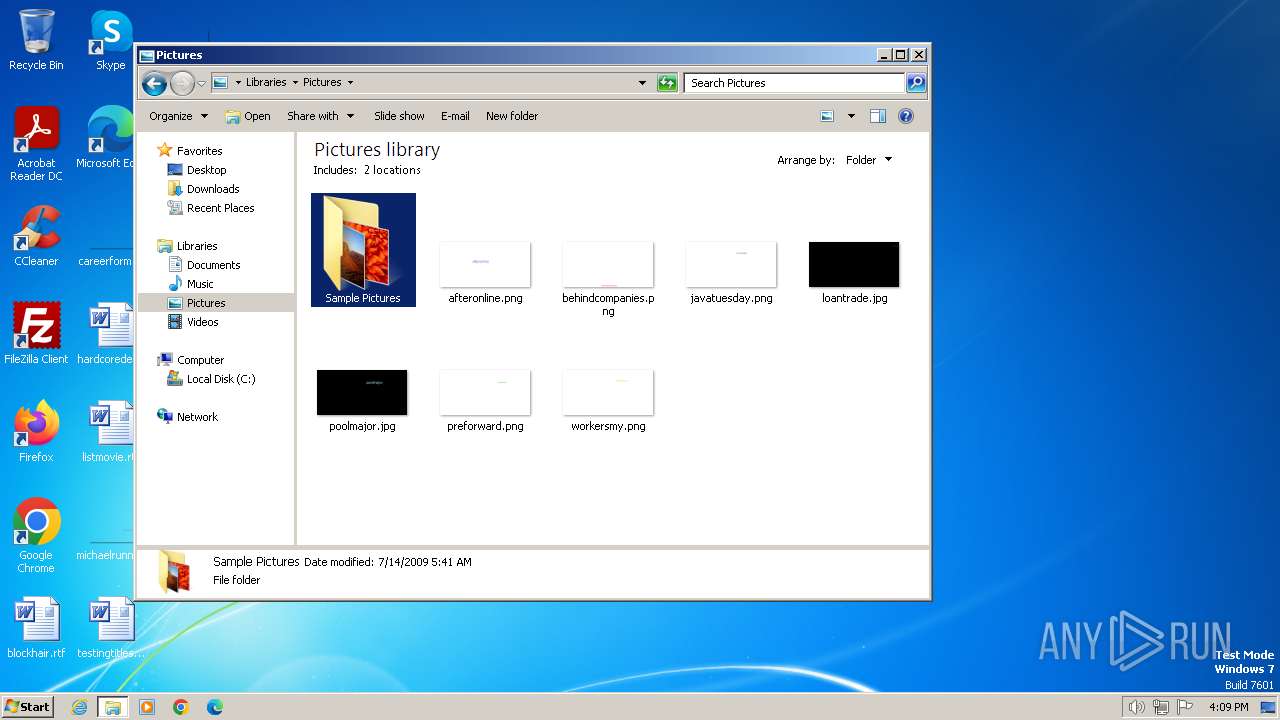This screenshot has width=1280, height=720.
Task: Select behindcompanies.png thumbnail
Action: tap(608, 265)
